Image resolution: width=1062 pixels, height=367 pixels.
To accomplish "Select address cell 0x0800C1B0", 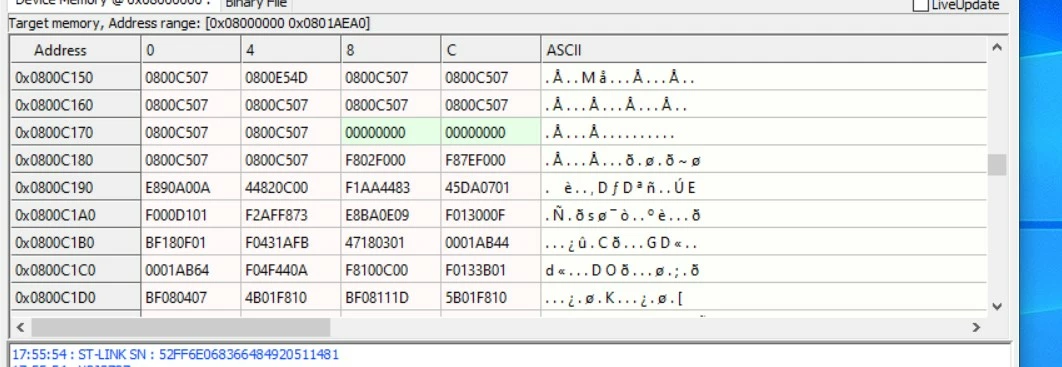I will (x=75, y=242).
